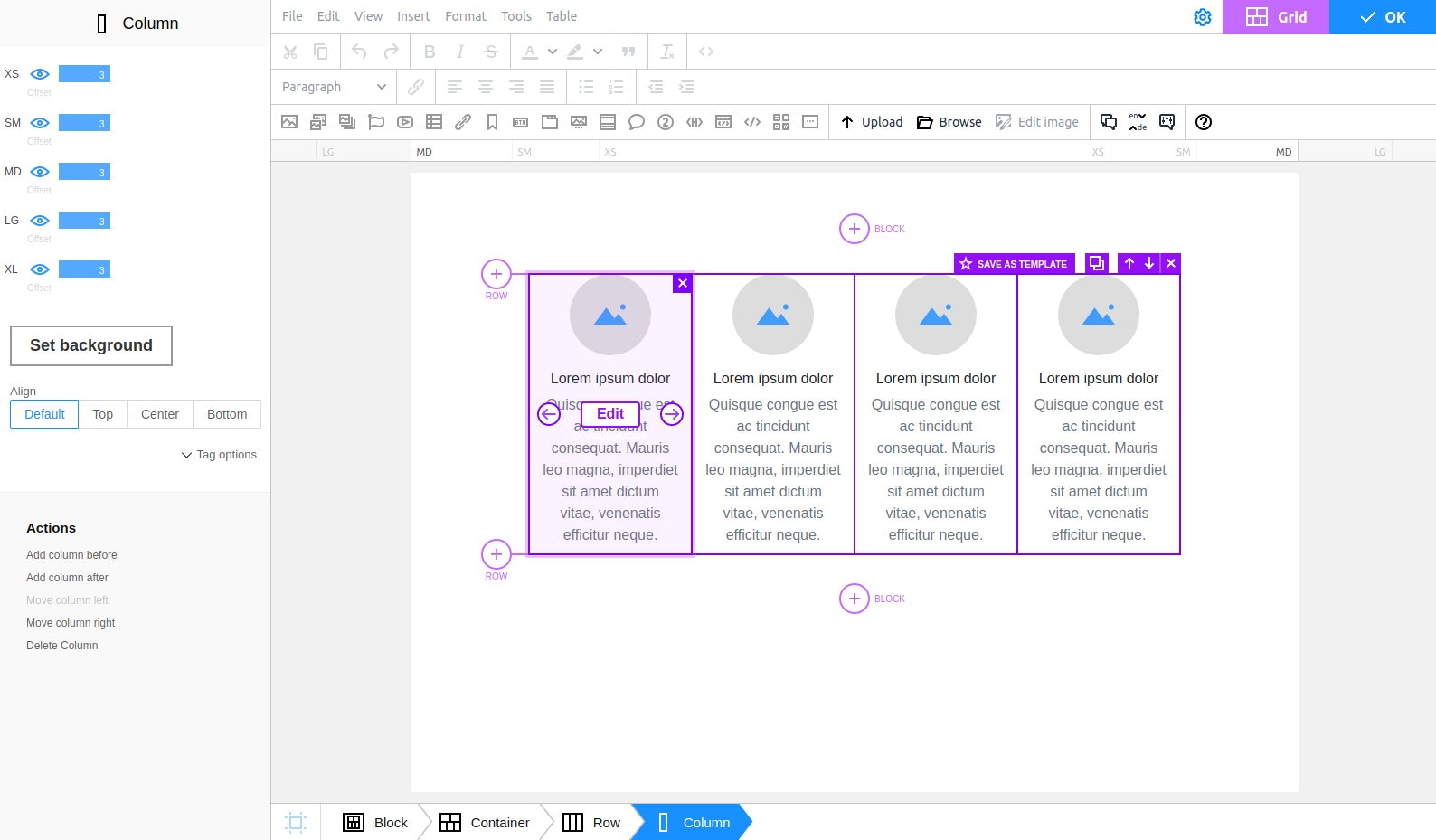Click the insert image icon
This screenshot has width=1436, height=840.
click(x=289, y=122)
